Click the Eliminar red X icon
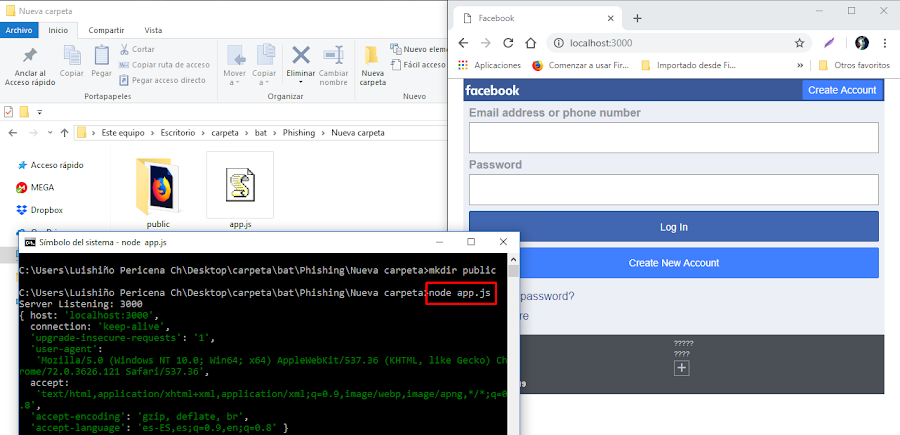Image resolution: width=900 pixels, height=435 pixels. [x=301, y=55]
